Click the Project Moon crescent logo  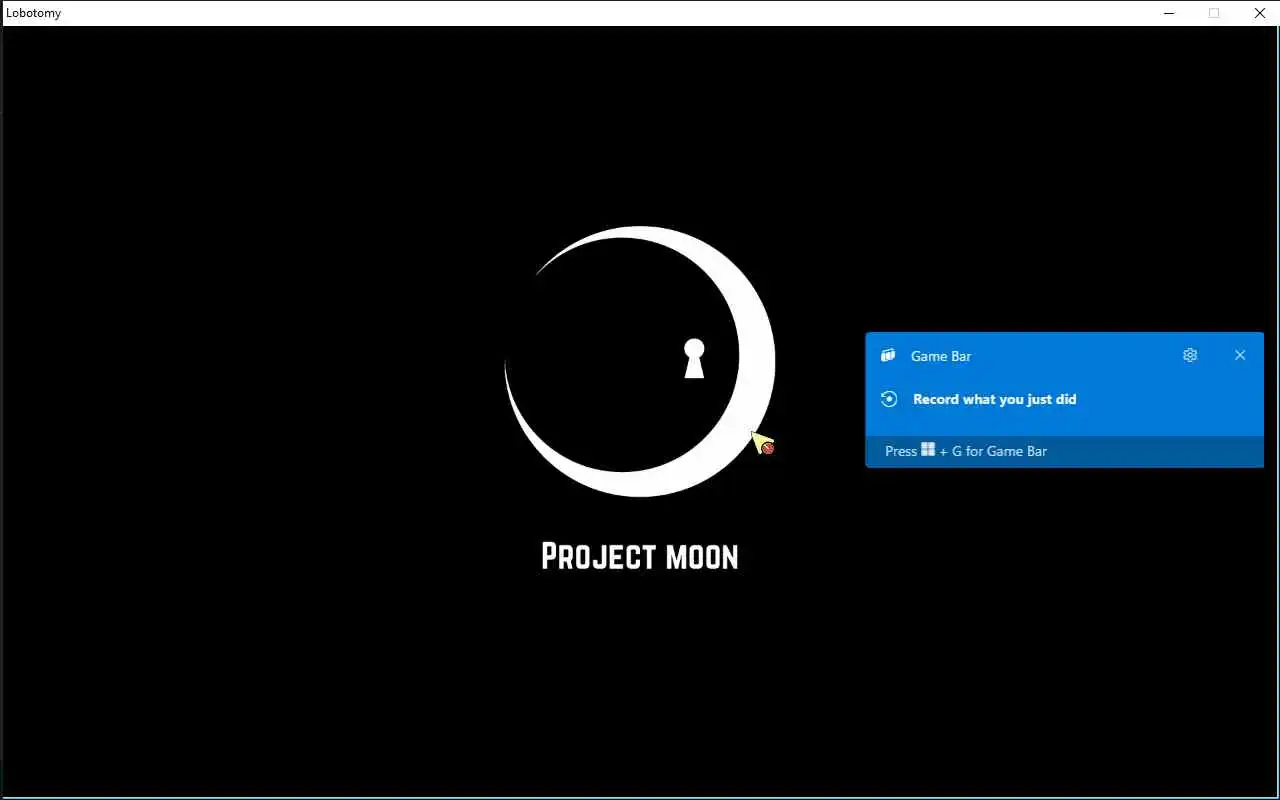pyautogui.click(x=640, y=361)
